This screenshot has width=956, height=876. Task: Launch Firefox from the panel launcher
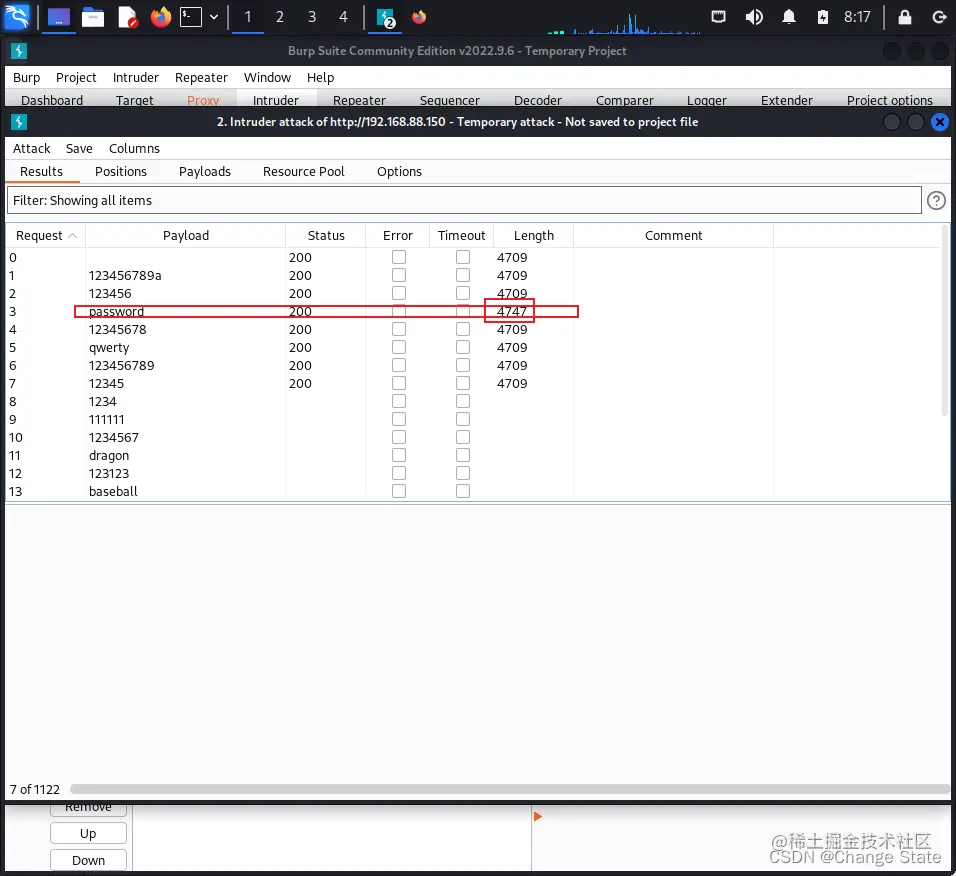click(x=161, y=17)
